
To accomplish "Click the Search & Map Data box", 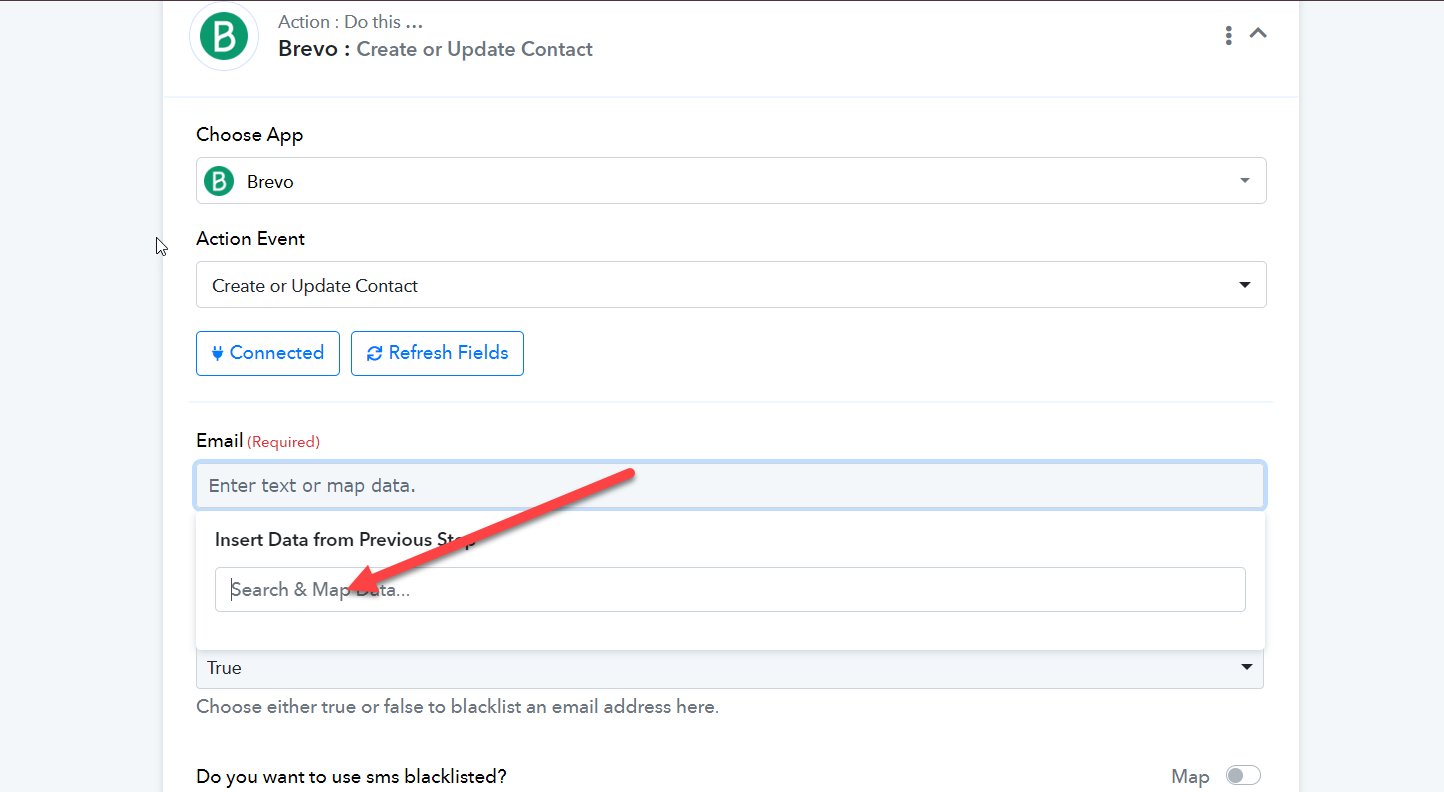I will tap(730, 590).
